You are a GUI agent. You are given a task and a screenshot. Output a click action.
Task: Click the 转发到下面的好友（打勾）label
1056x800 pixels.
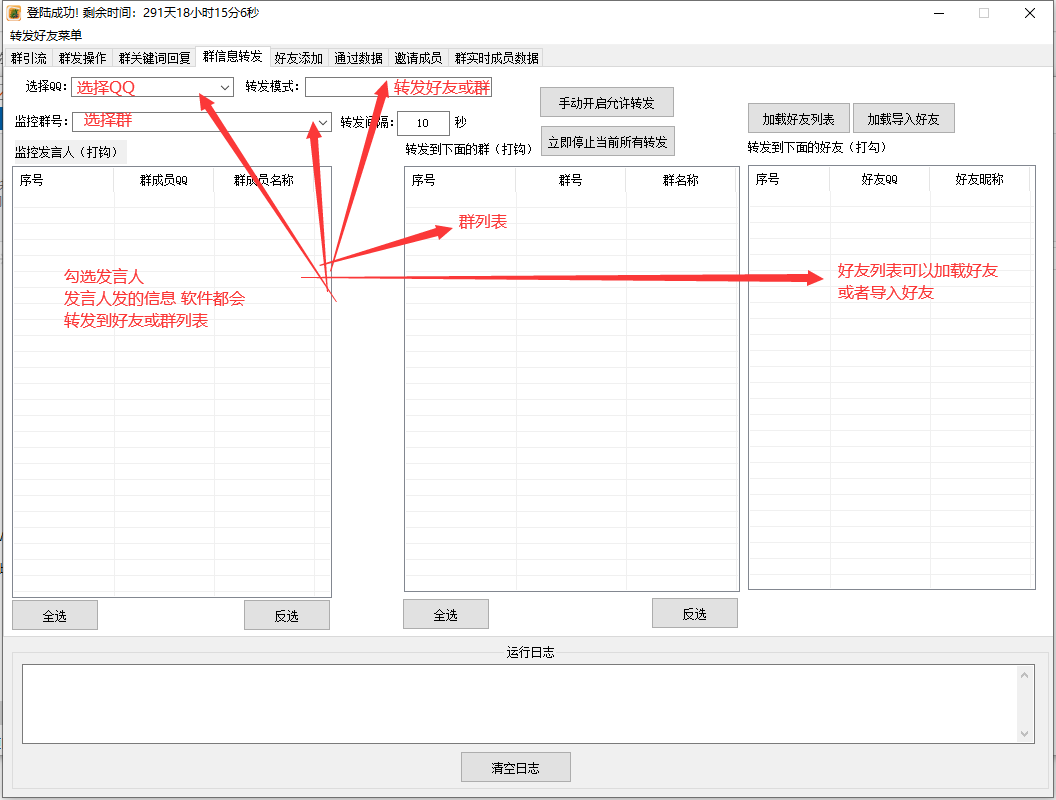(x=818, y=147)
